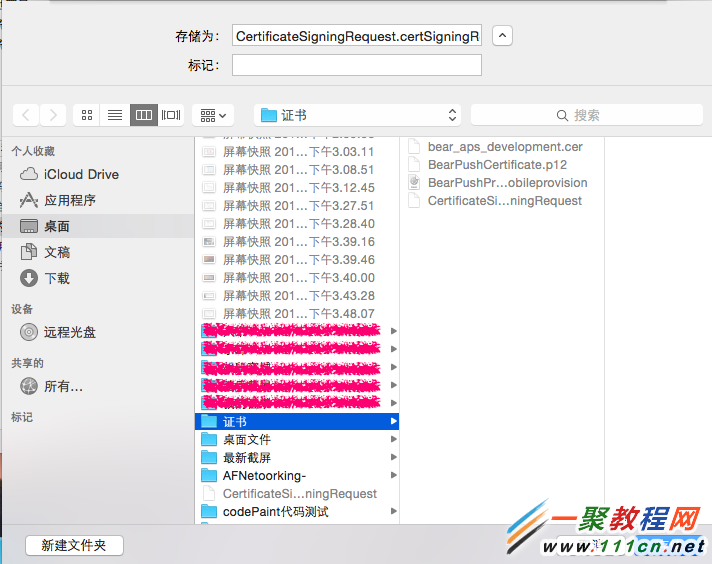Image resolution: width=712 pixels, height=564 pixels.
Task: Click the BearPushCertificate.p12 file icon
Action: click(x=414, y=164)
